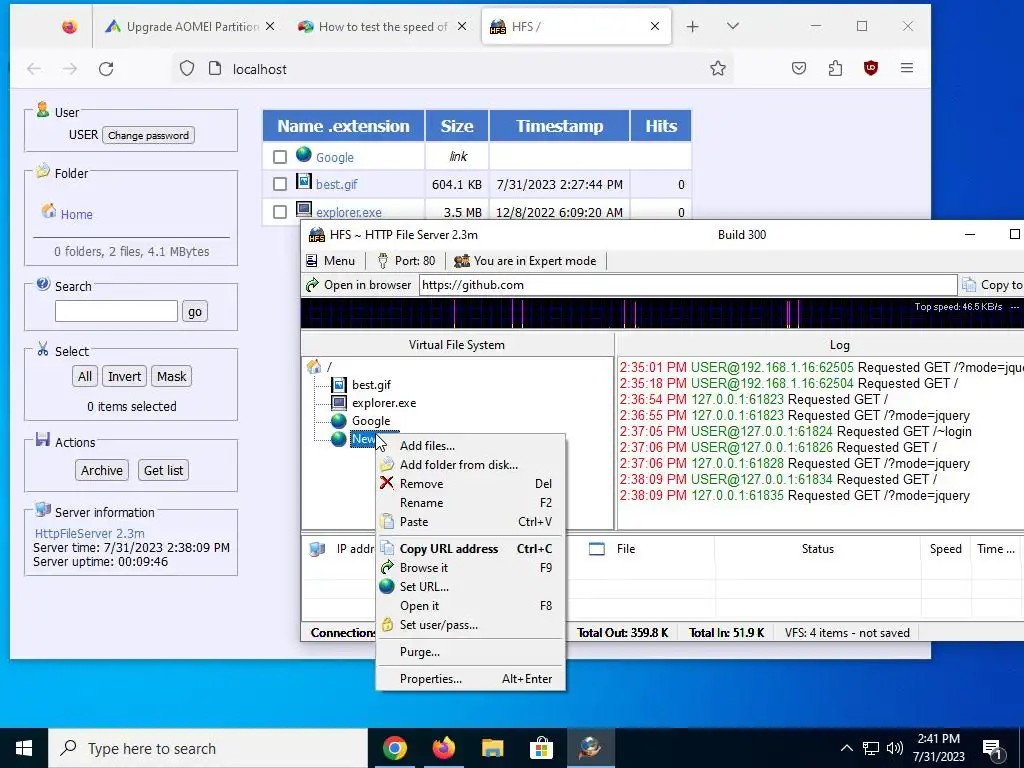Image resolution: width=1024 pixels, height=768 pixels.
Task: Open Google Chrome from the taskbar
Action: click(x=394, y=748)
